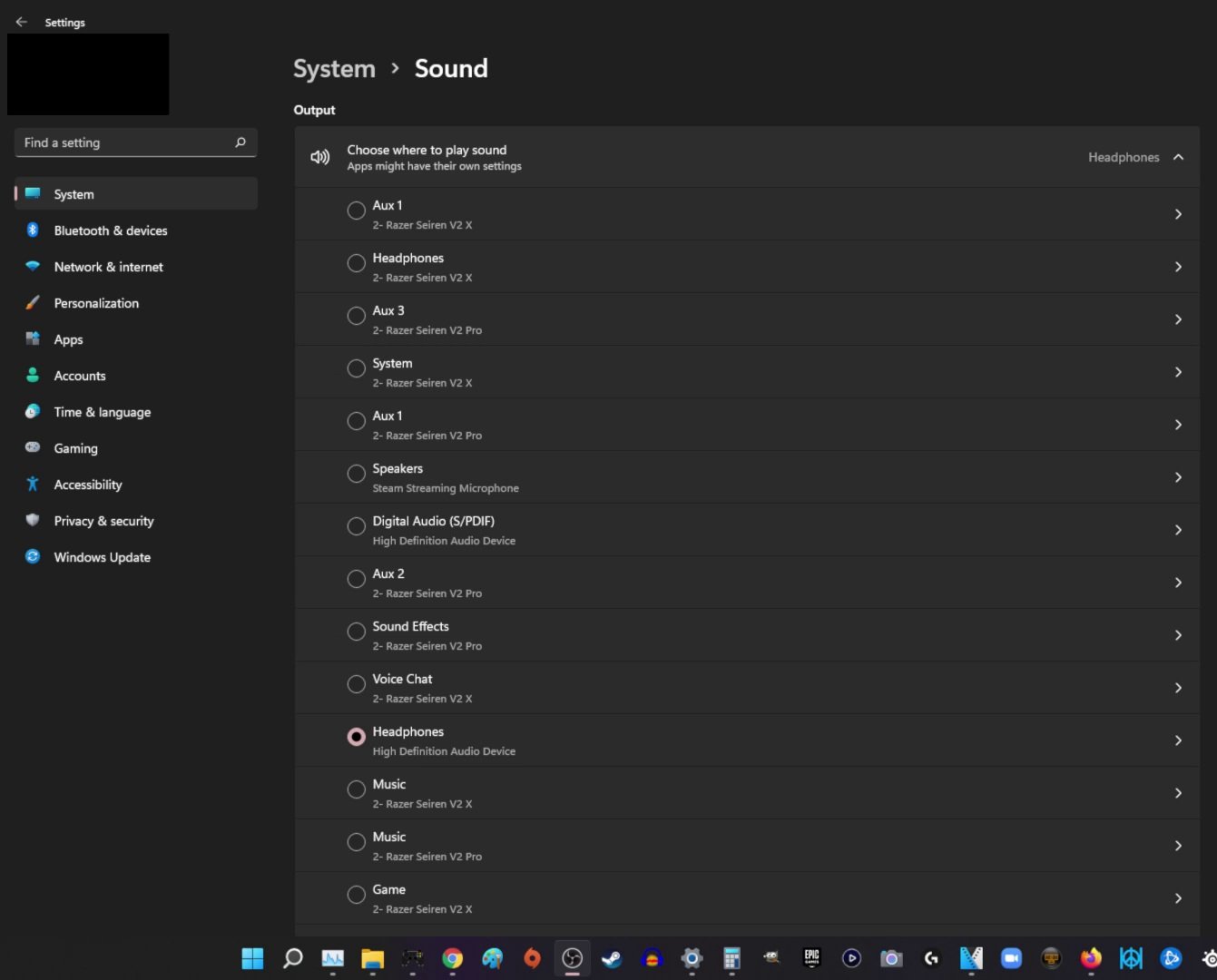Launch Epic Games Launcher from taskbar
1217x980 pixels.
coord(811,958)
